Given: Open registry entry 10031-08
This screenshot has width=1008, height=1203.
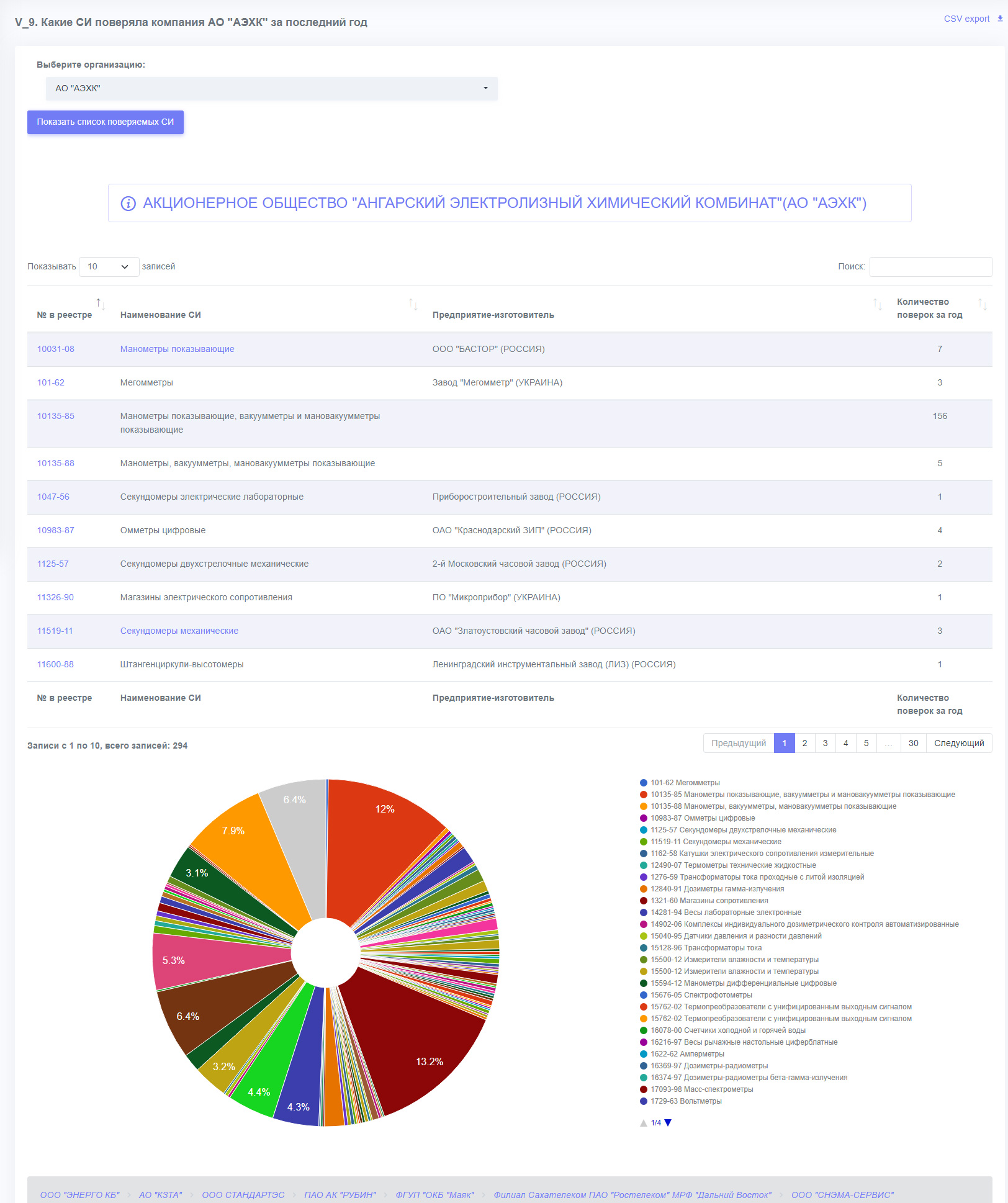Looking at the screenshot, I should tap(56, 349).
